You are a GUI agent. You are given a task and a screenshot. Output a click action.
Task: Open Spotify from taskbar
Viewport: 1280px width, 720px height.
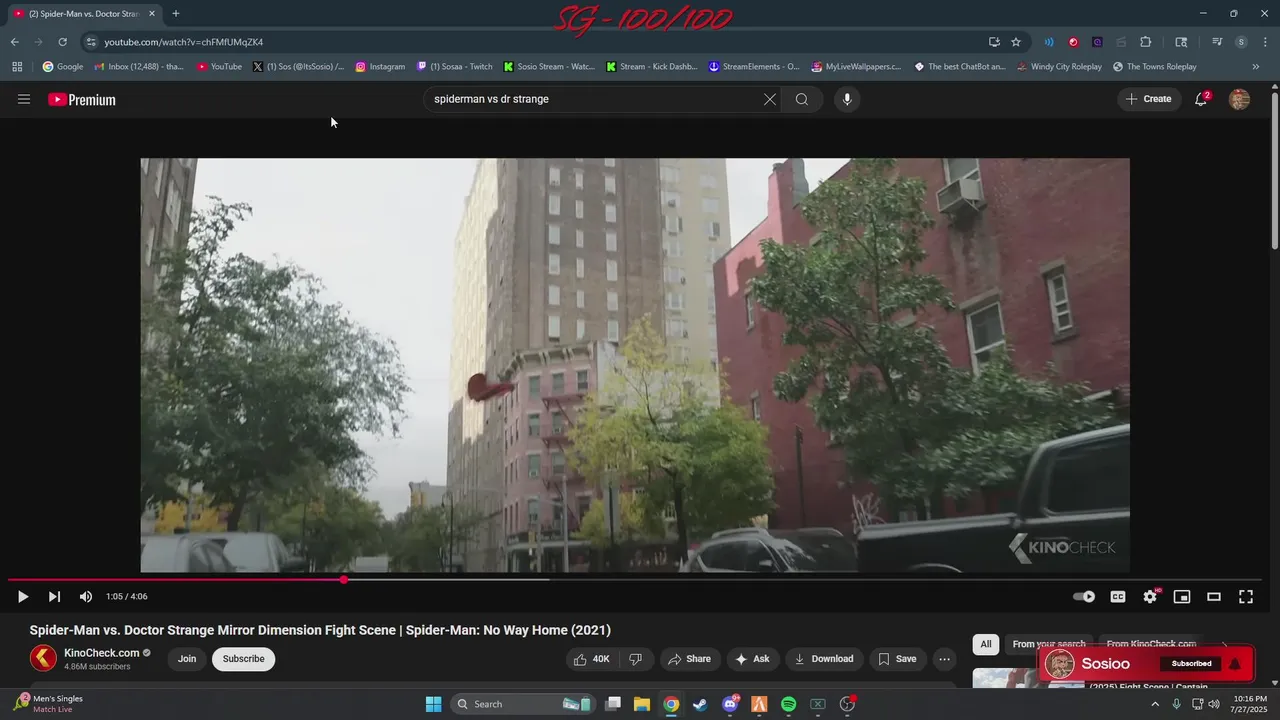tap(788, 704)
